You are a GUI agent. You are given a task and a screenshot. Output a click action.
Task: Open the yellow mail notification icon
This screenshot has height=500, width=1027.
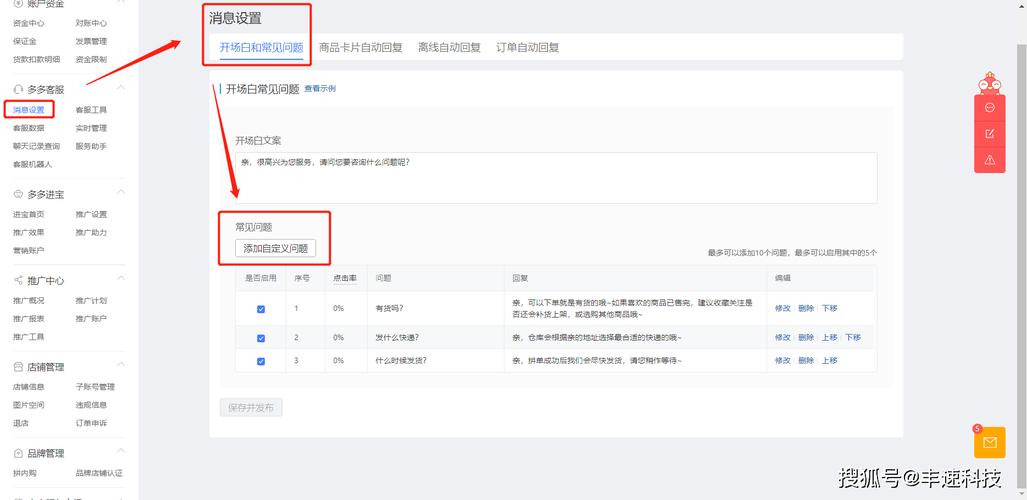tap(990, 442)
